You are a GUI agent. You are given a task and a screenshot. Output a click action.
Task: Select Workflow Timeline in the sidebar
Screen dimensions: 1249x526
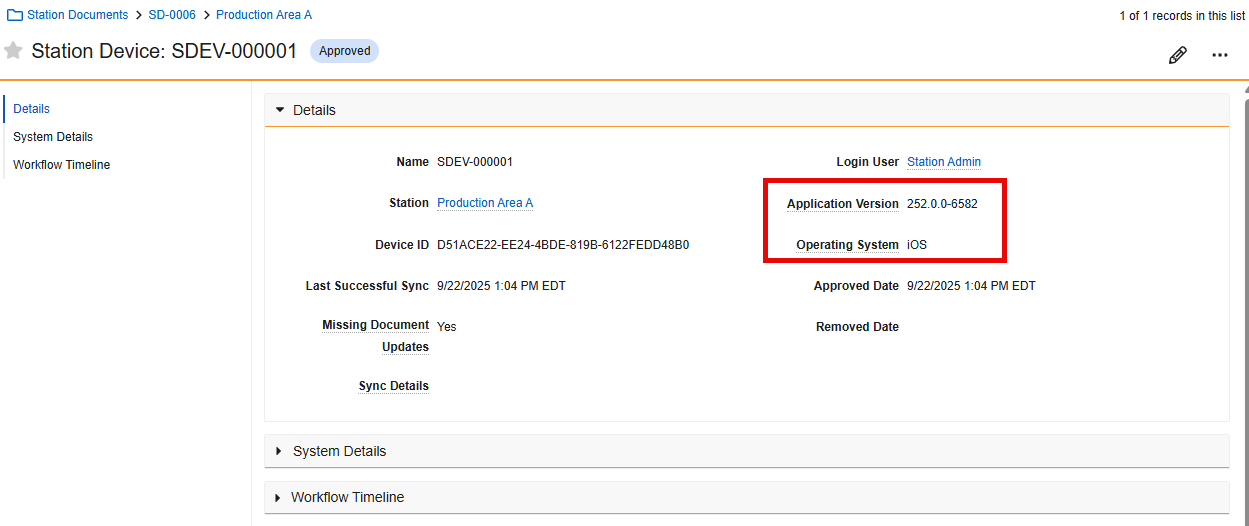coord(61,165)
